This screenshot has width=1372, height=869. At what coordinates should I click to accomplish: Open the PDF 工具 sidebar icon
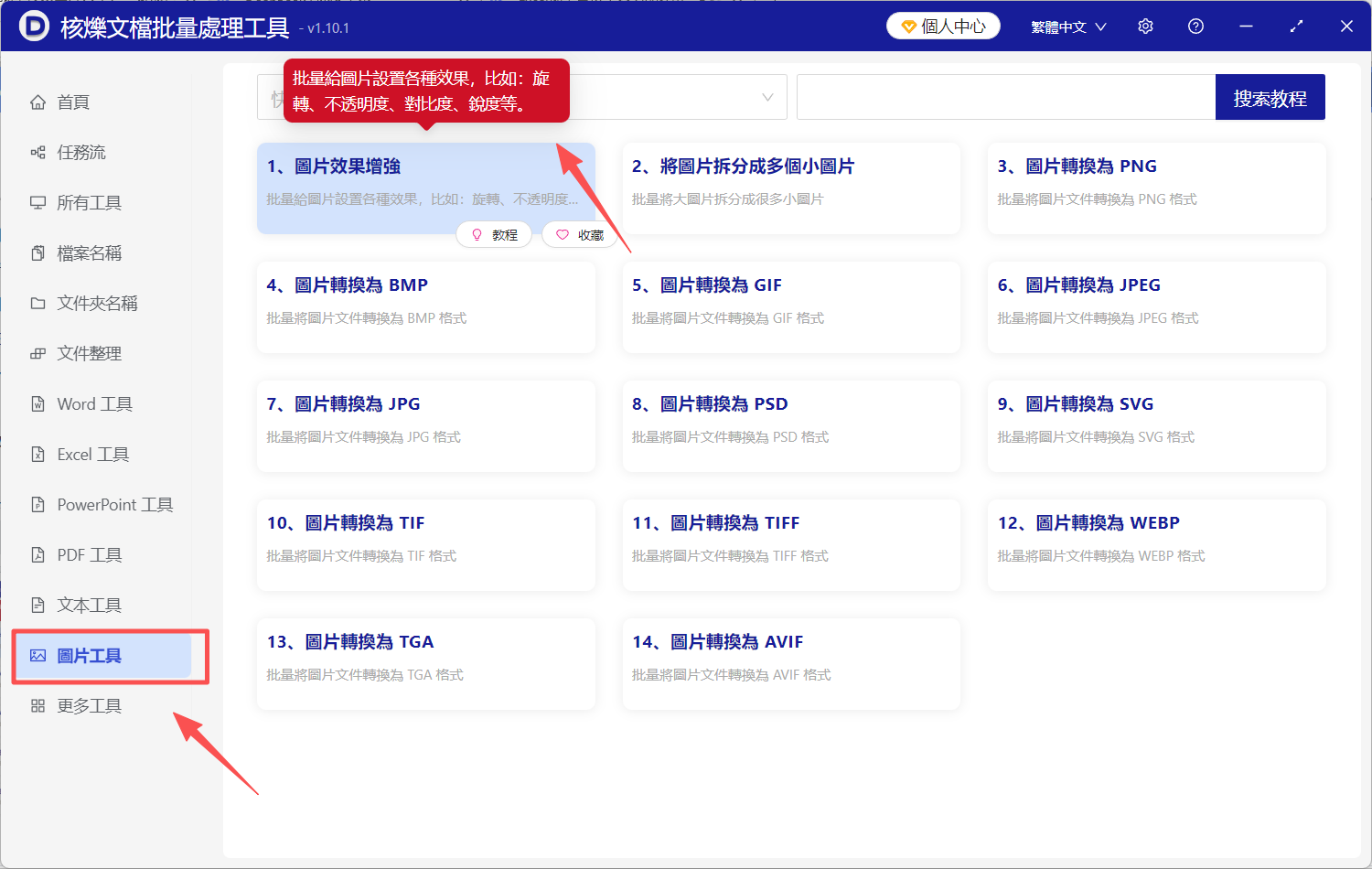point(38,554)
